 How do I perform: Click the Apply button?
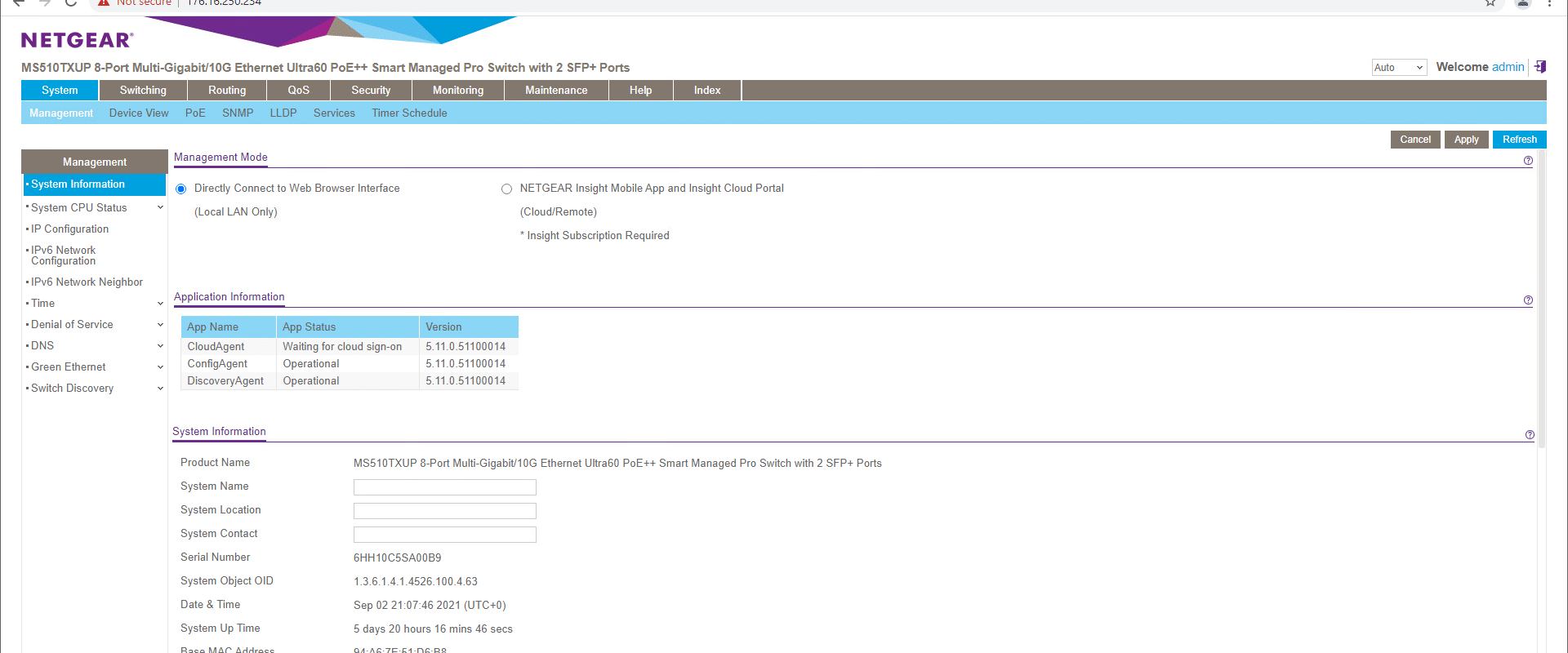(x=1467, y=140)
